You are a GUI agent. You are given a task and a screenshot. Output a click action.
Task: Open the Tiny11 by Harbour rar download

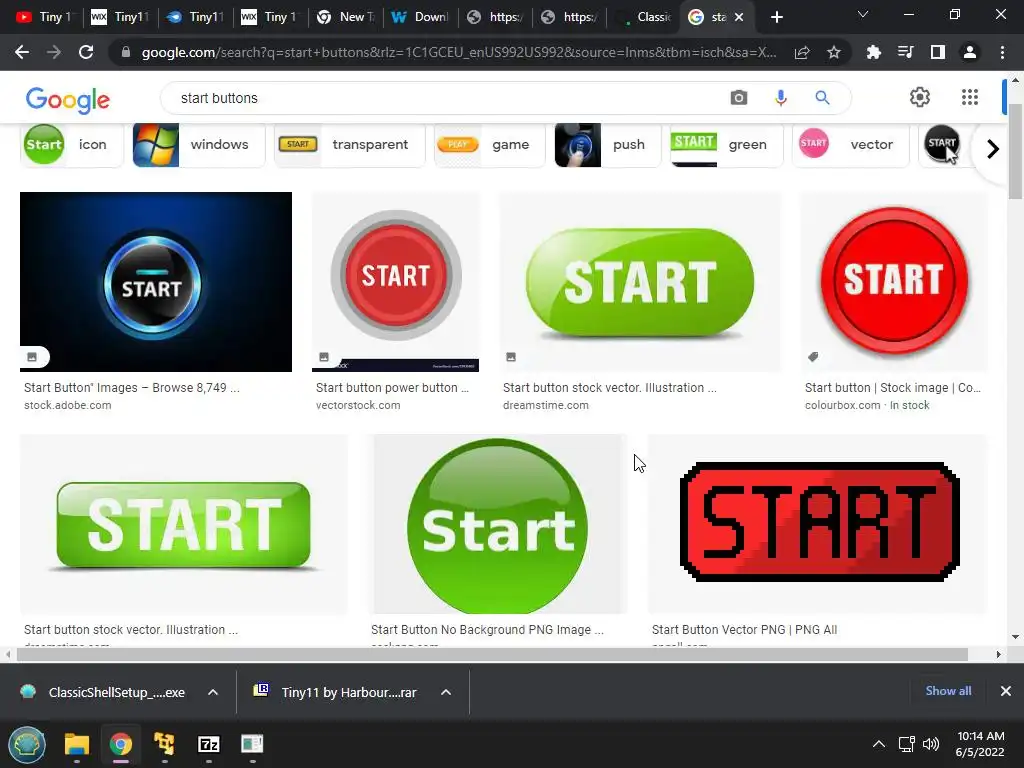(x=338, y=692)
